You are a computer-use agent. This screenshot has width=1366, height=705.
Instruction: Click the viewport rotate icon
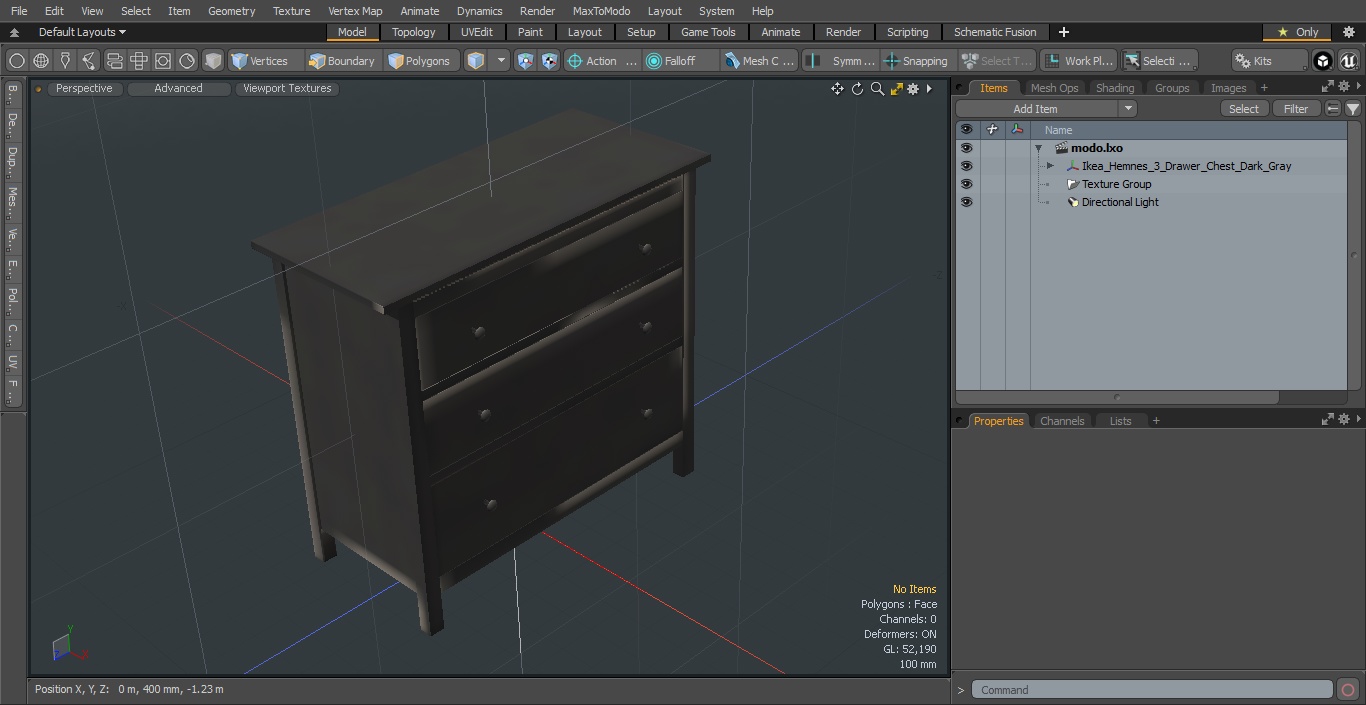point(857,89)
